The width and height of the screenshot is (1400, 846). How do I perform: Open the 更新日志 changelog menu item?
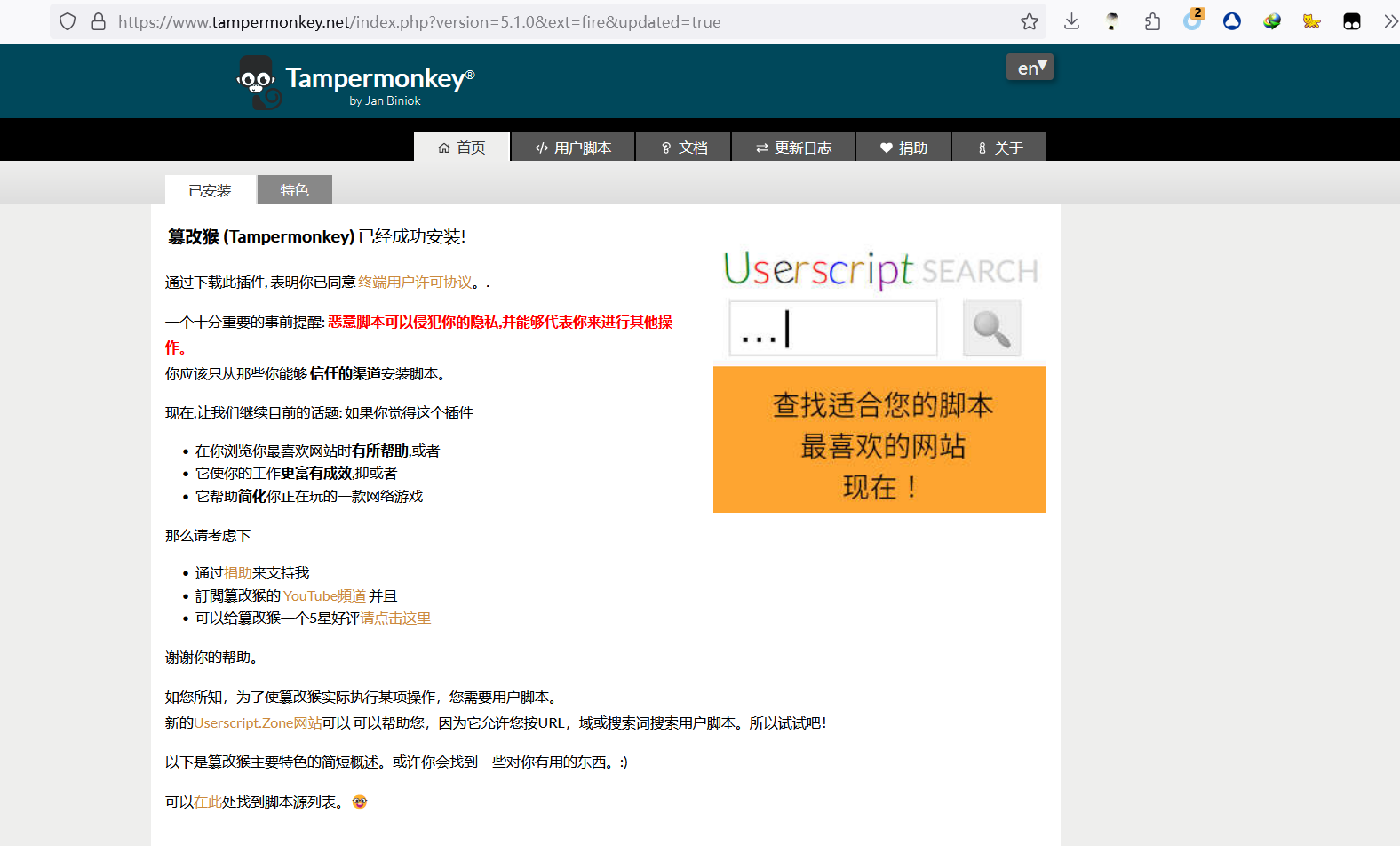coord(793,147)
